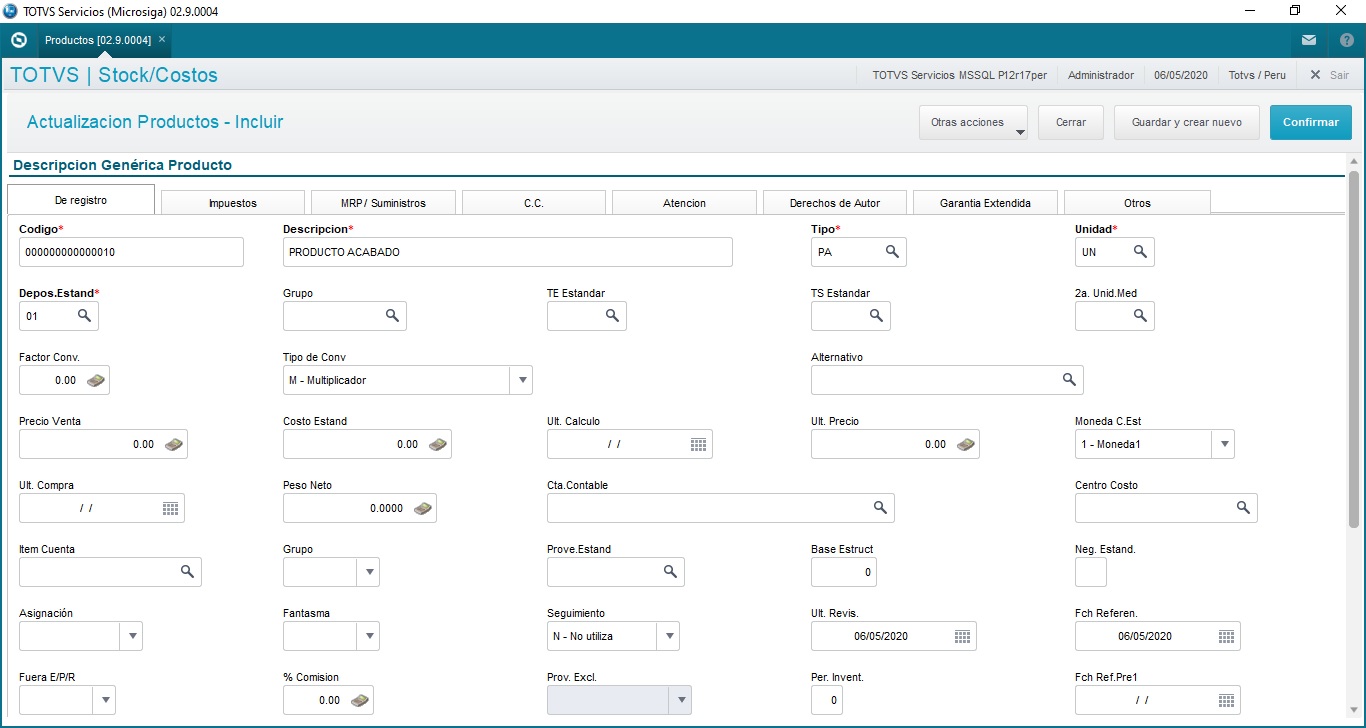Open the 2a. Unid.Med search lookup
This screenshot has height=728, width=1366.
click(x=1140, y=316)
